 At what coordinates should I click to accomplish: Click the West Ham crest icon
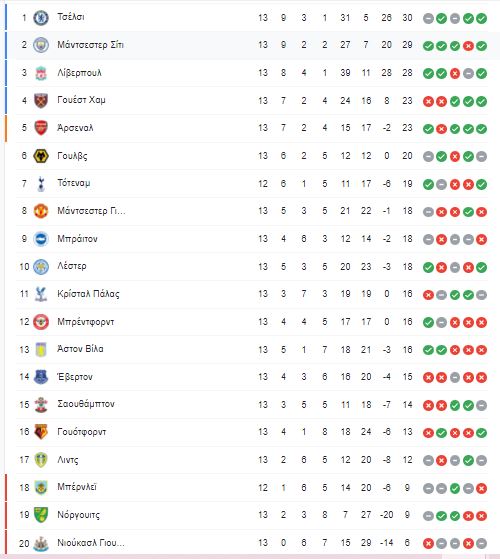41,101
